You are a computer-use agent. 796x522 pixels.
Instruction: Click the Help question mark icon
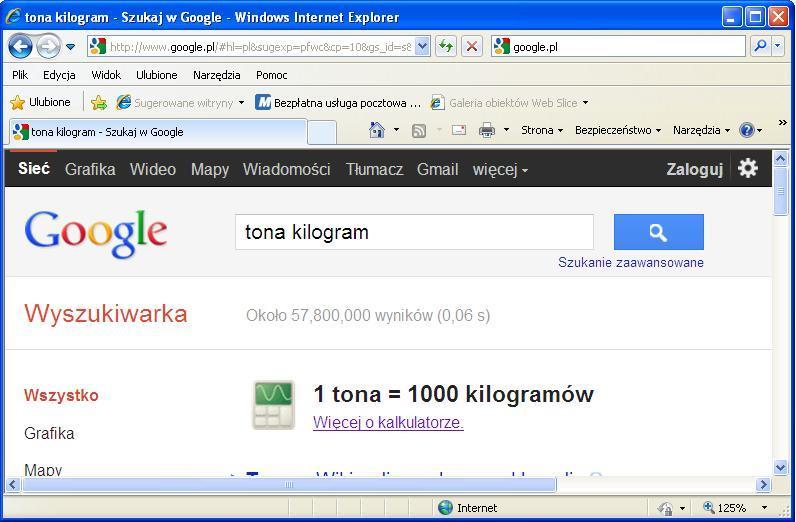[x=747, y=130]
